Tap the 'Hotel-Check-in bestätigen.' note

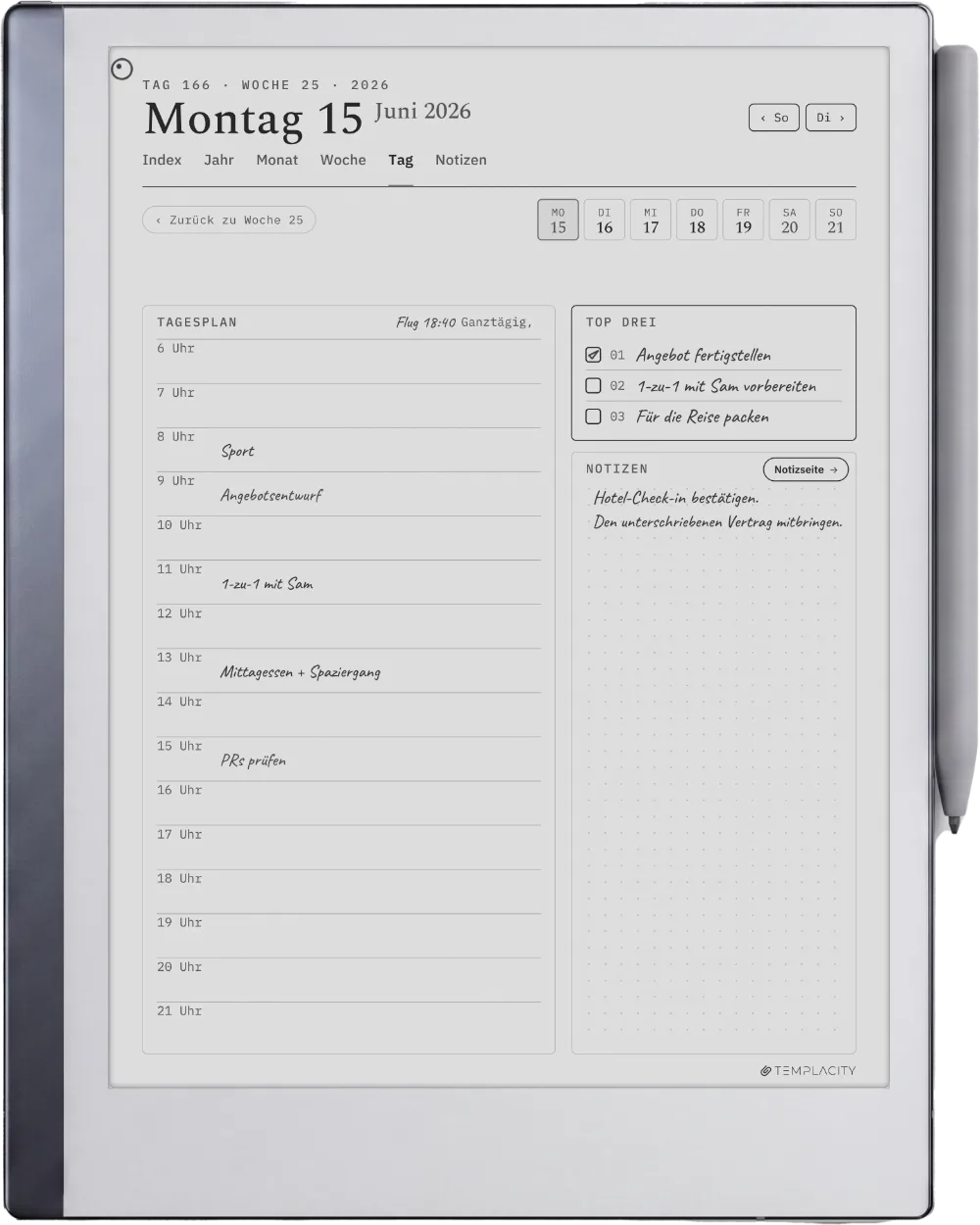coord(676,498)
